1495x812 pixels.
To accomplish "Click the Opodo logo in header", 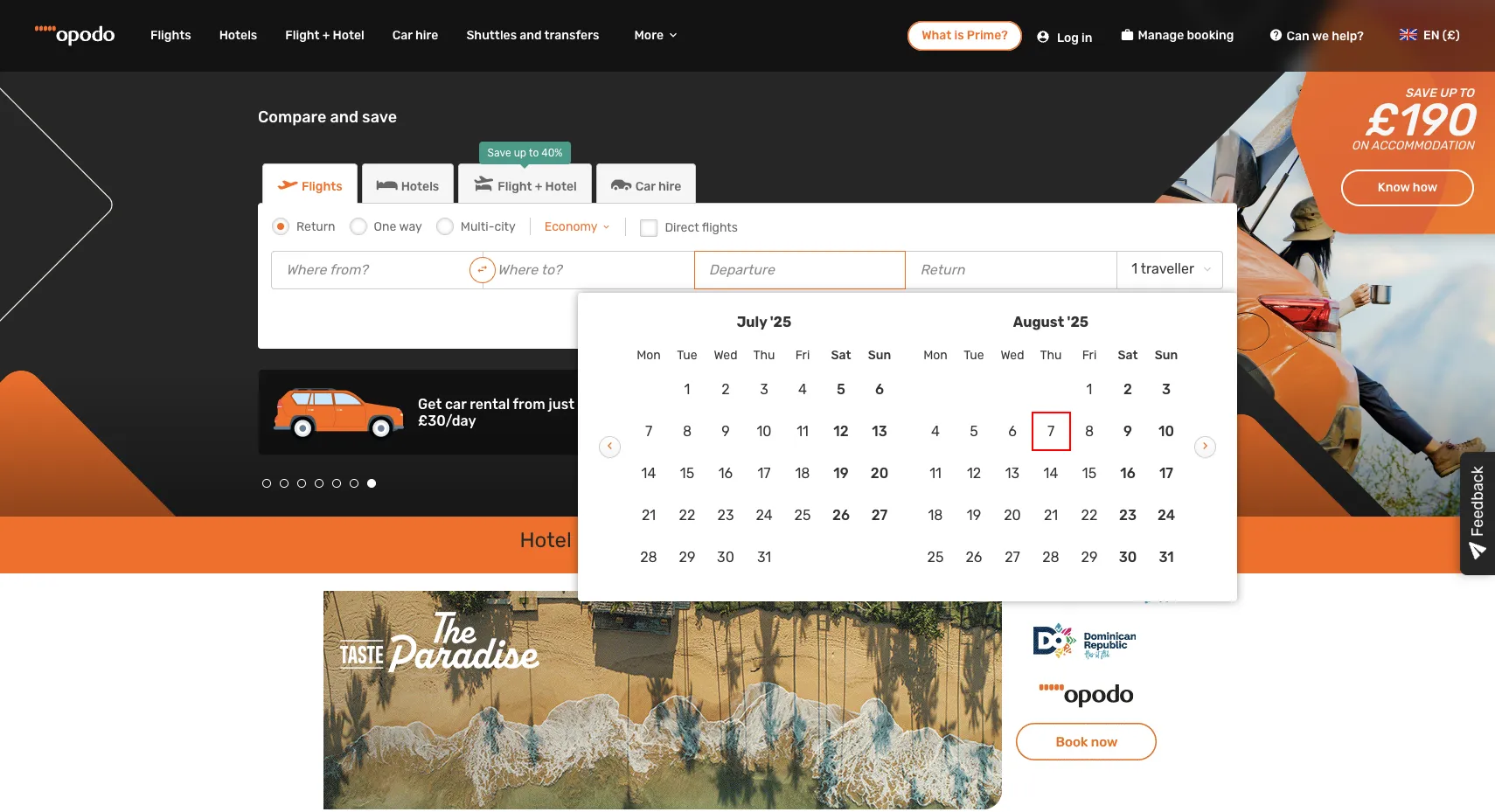I will (75, 35).
